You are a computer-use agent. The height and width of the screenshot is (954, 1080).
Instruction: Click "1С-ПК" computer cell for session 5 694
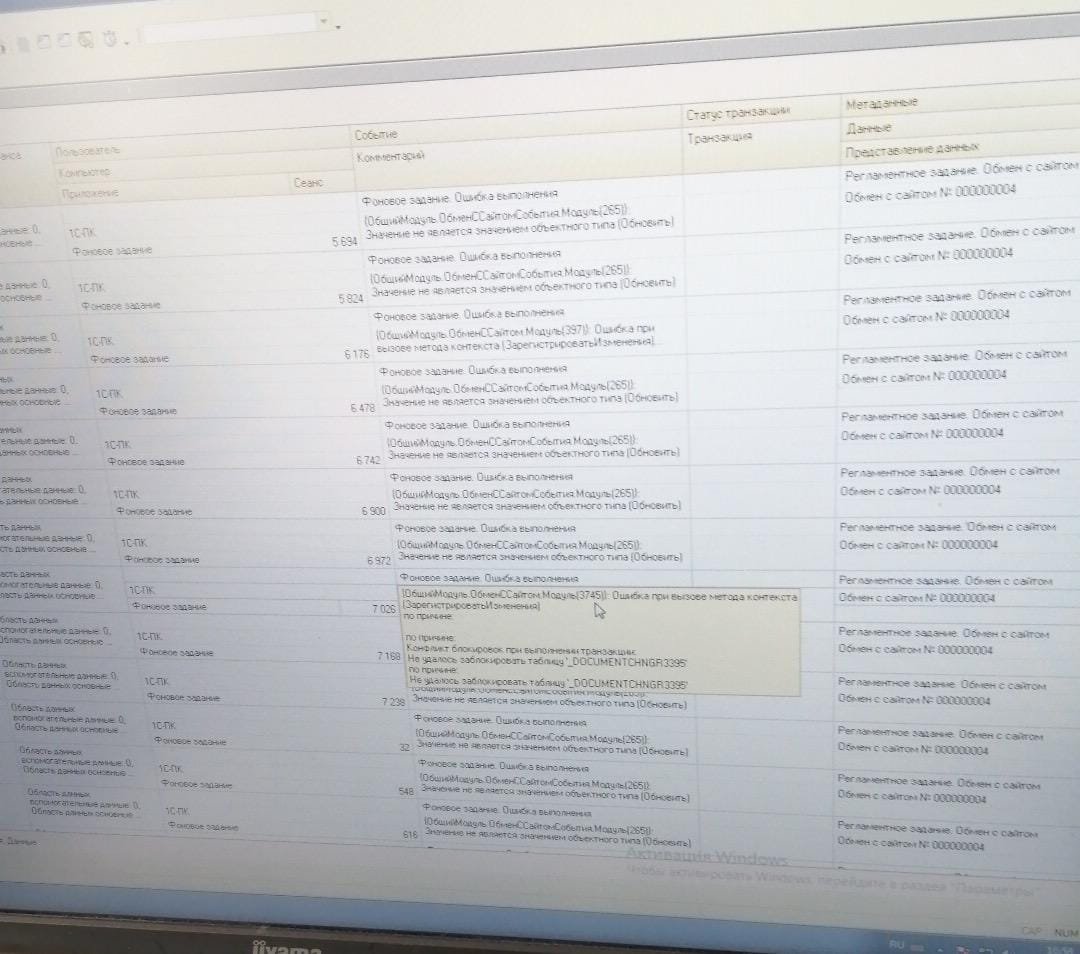pos(81,233)
